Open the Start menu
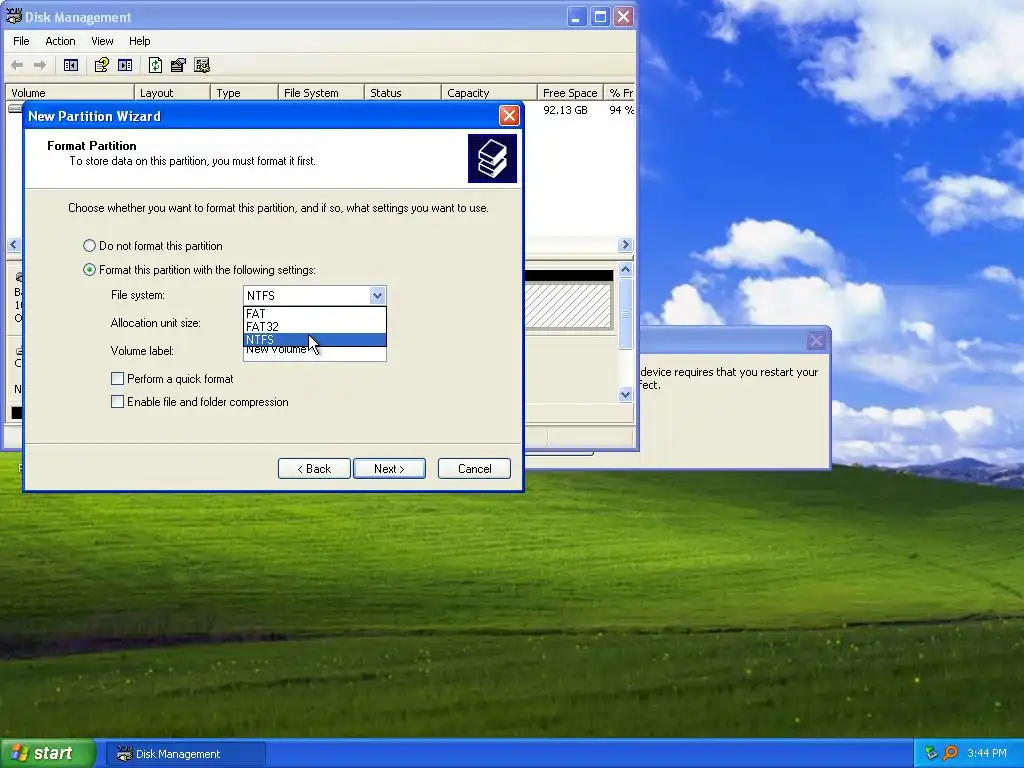Screen dimensions: 1024x768 tap(46, 753)
